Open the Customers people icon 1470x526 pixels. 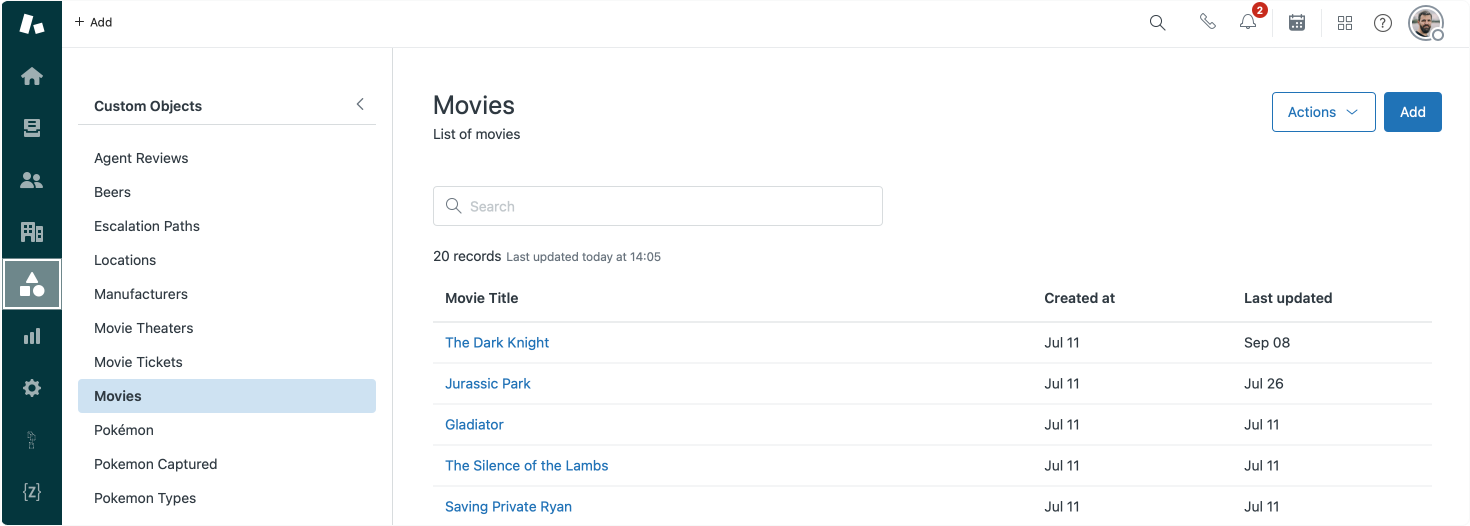point(32,180)
